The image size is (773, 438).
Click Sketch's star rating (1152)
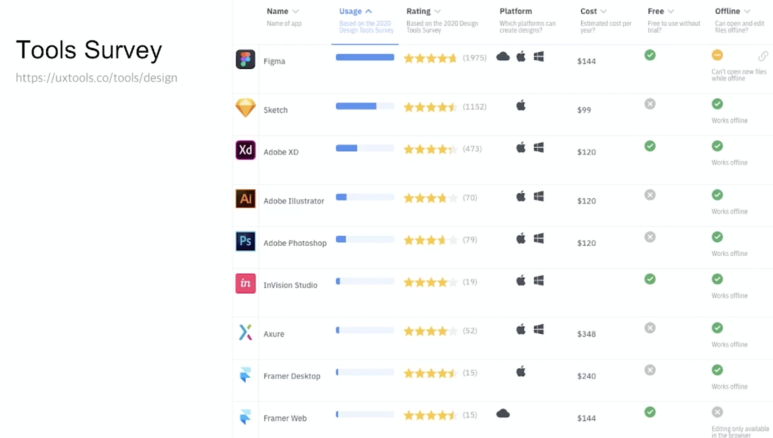[430, 107]
